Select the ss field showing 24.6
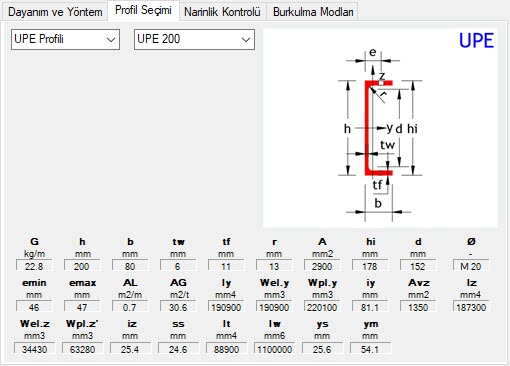Screen dimensions: 510x366 point(178,348)
